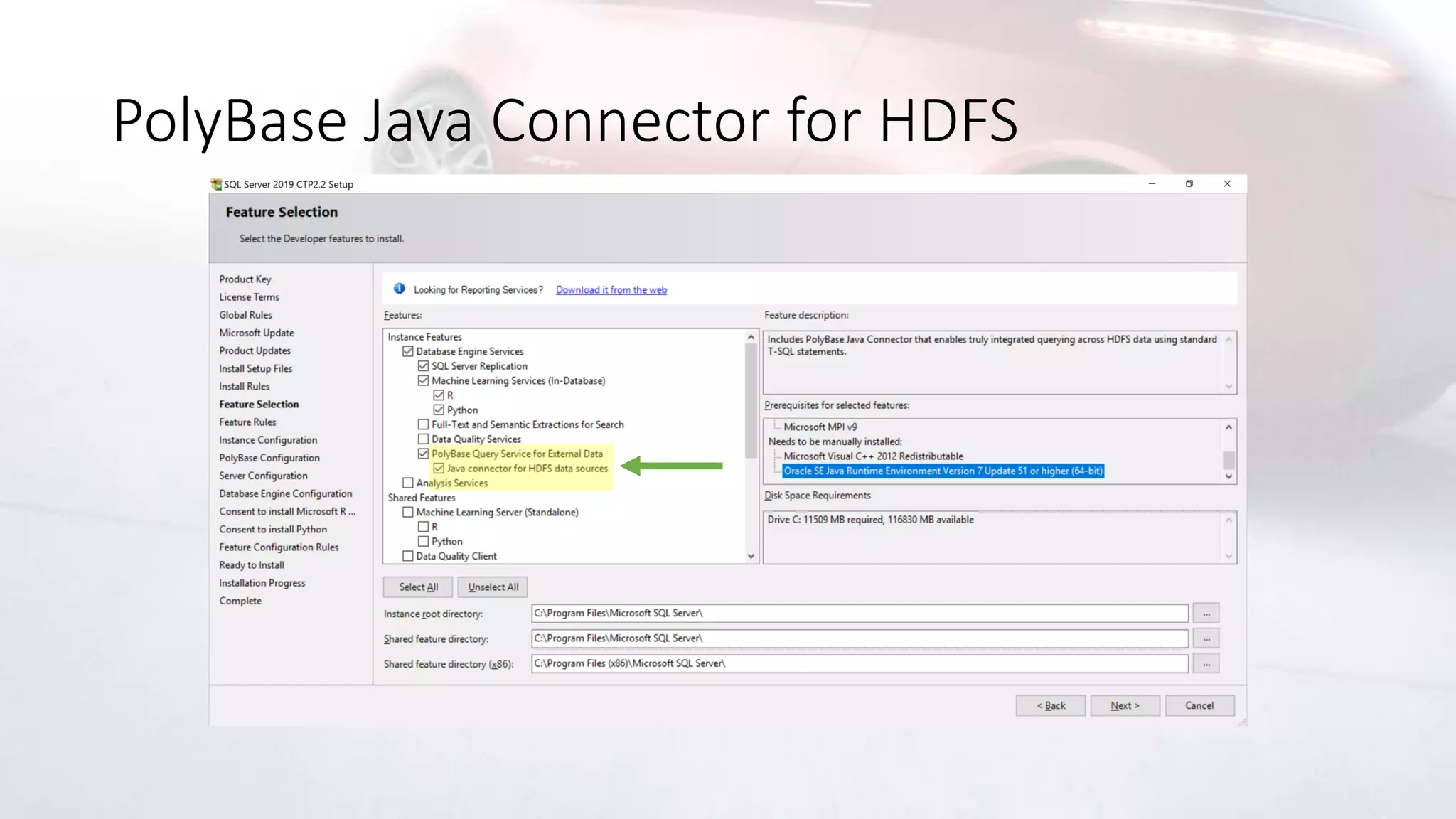
Task: Check R under Machine Learning Server (Standalone)
Action: [x=424, y=527]
